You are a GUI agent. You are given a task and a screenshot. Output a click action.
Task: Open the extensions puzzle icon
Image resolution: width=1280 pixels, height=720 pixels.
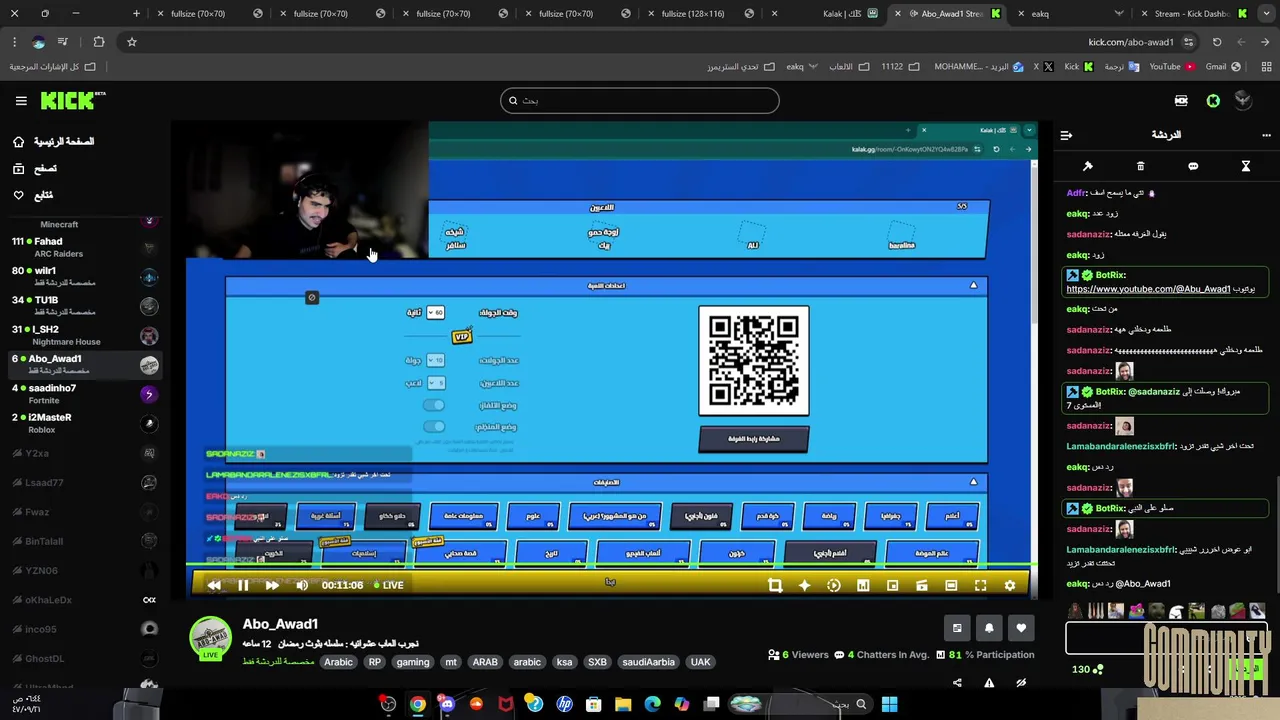click(x=98, y=42)
